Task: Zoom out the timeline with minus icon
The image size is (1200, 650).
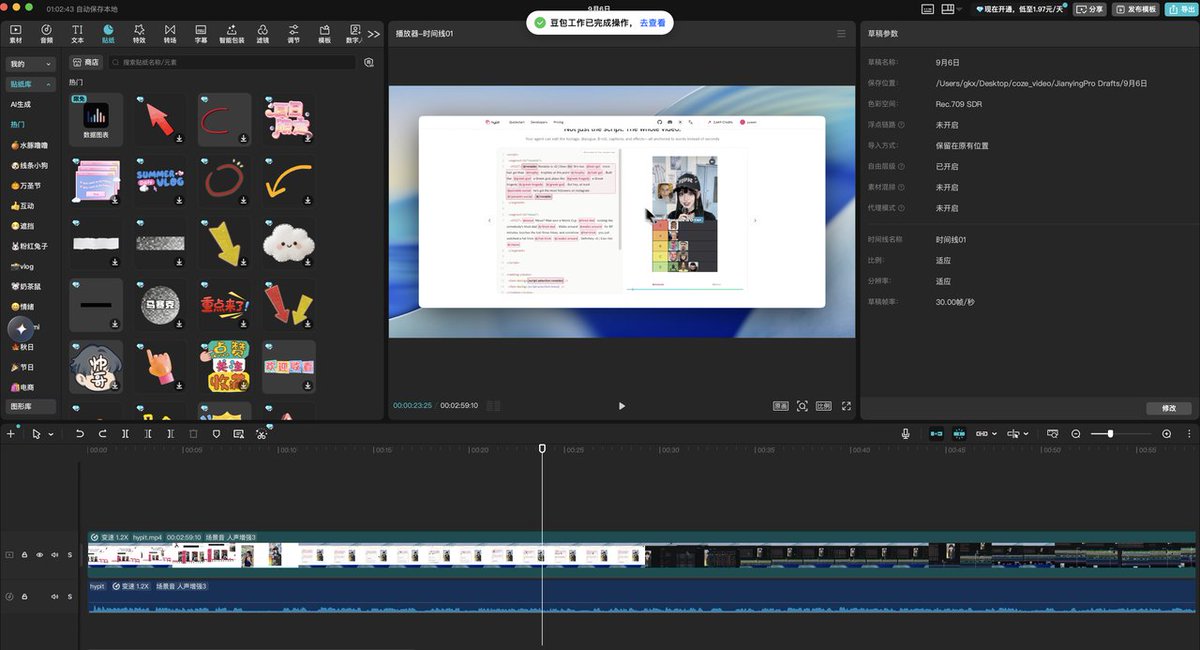Action: click(x=1076, y=434)
